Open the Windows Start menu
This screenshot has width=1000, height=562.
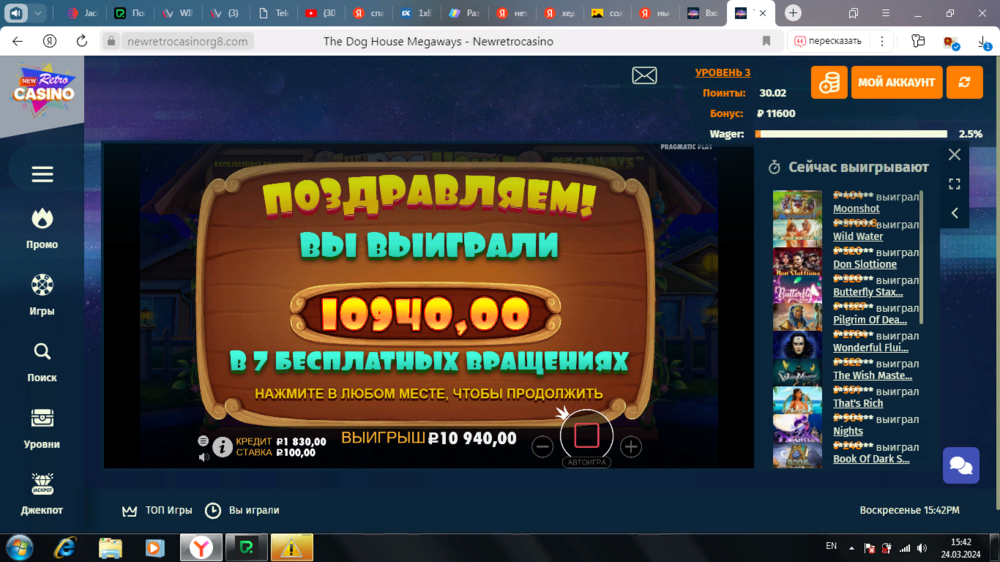(x=20, y=548)
